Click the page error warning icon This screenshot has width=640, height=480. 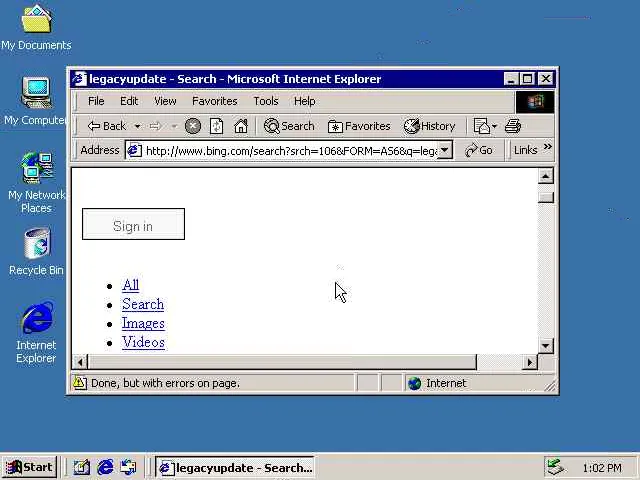(80, 383)
